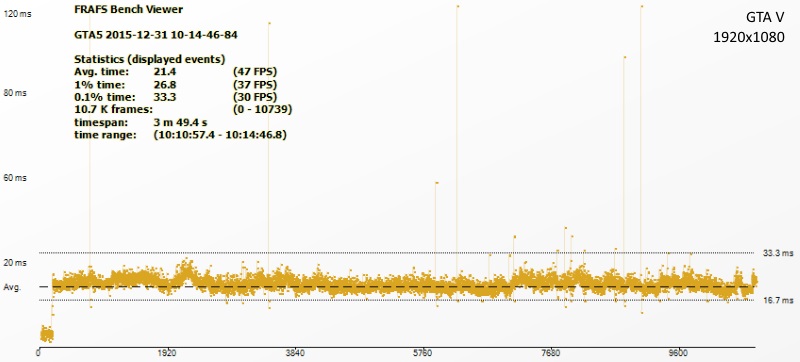Image resolution: width=800 pixels, height=362 pixels.
Task: Click the GTA V 1920x1080 caption
Action: (748, 28)
